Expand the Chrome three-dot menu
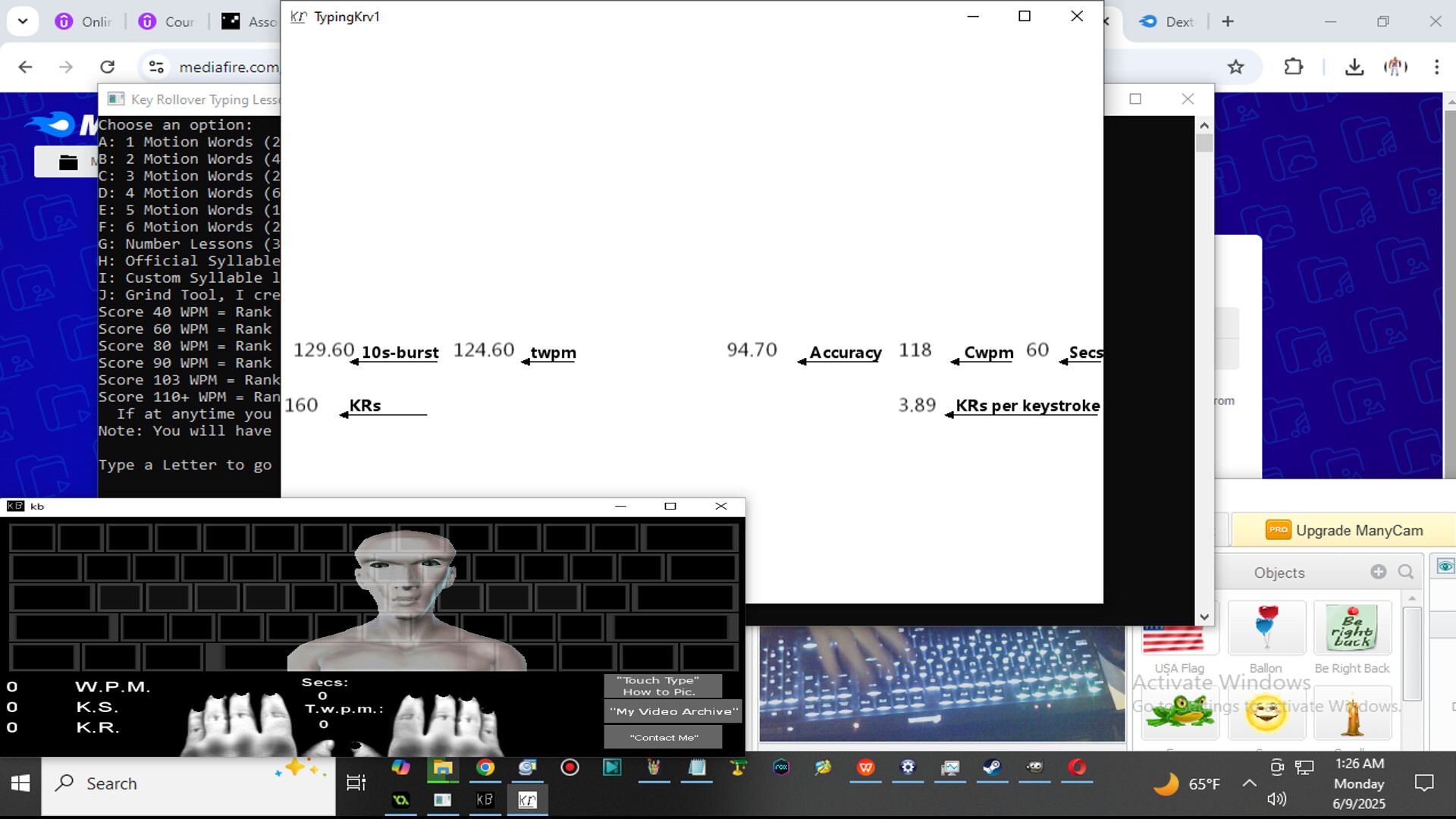Viewport: 1456px width, 819px height. [x=1436, y=67]
